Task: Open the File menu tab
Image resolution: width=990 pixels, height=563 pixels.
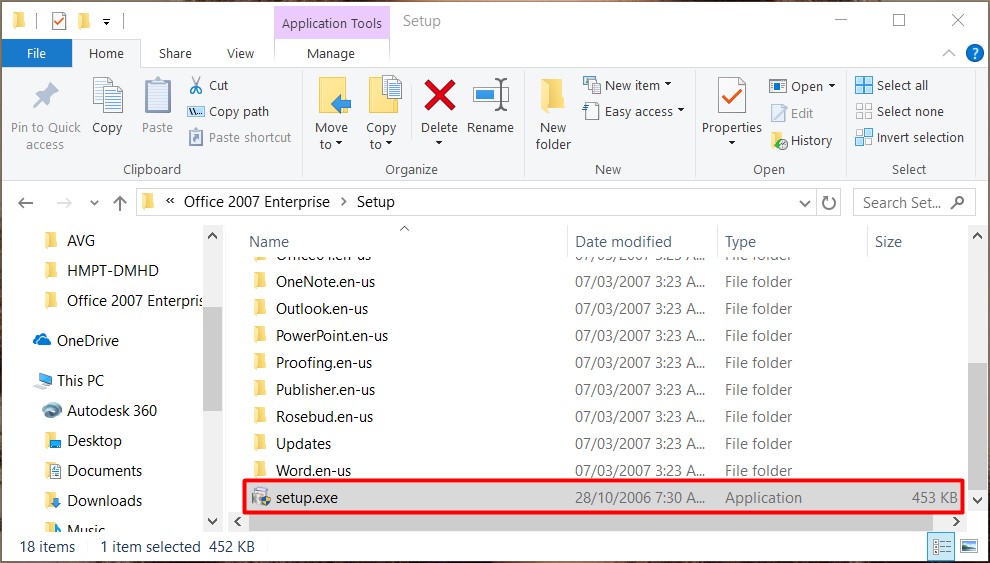Action: point(37,54)
